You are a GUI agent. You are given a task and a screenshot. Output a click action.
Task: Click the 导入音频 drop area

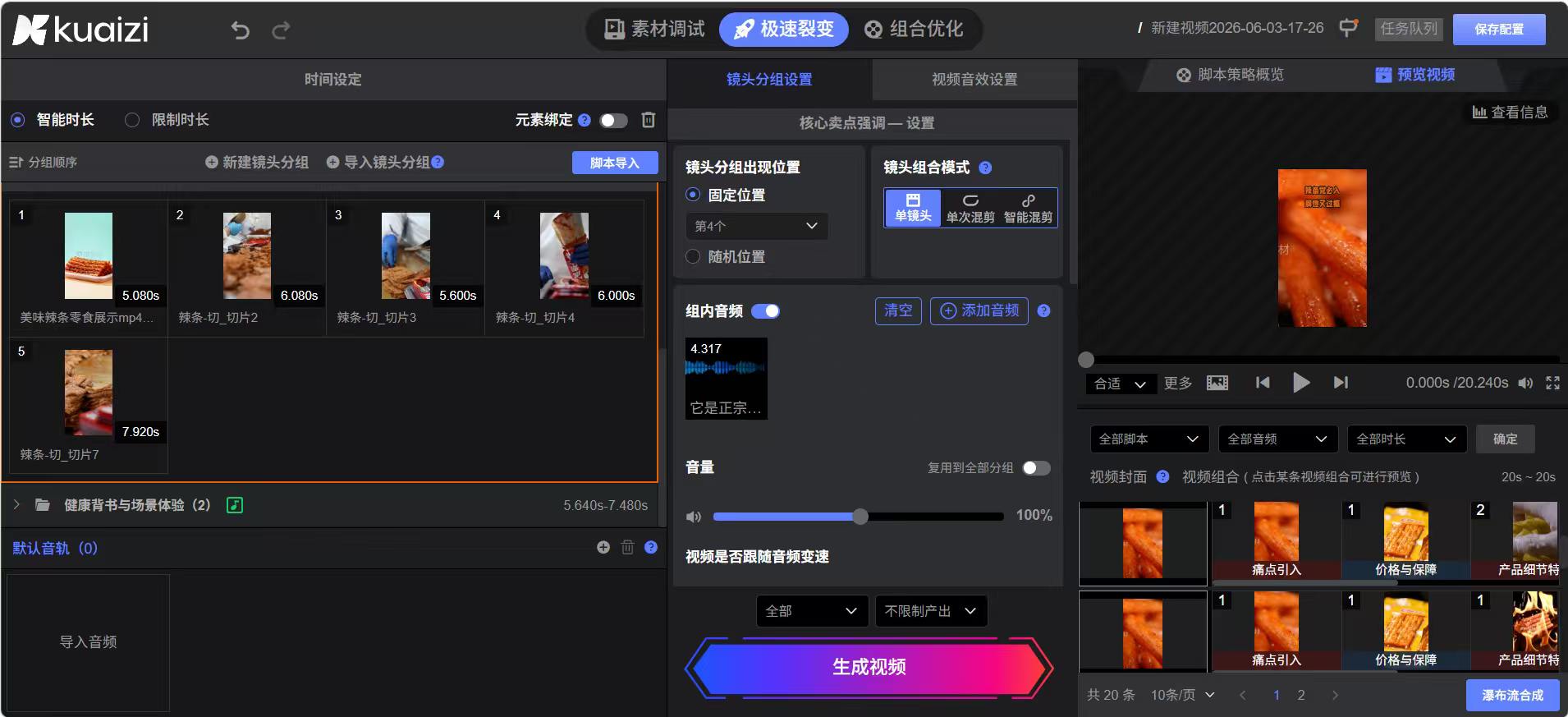click(x=88, y=642)
